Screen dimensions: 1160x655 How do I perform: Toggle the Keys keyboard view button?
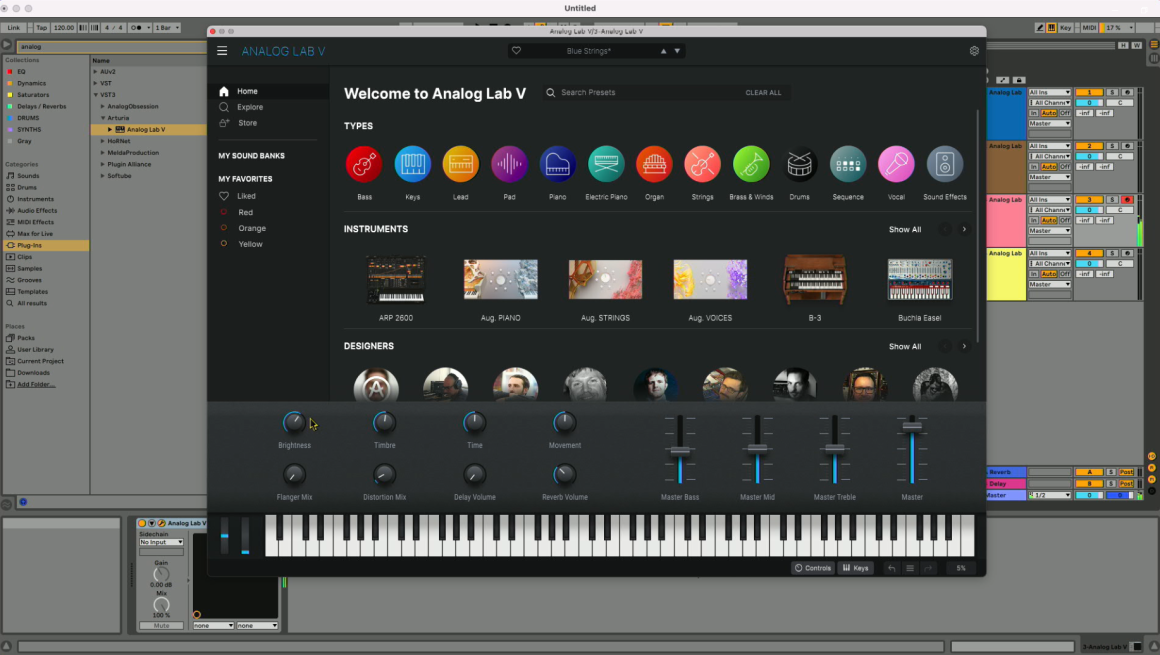coord(855,568)
